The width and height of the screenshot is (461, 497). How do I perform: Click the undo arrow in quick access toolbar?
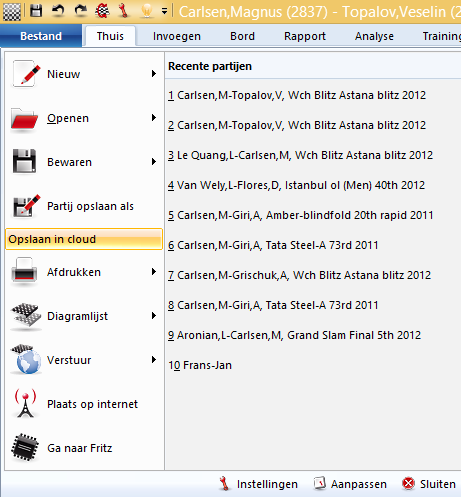(x=58, y=11)
